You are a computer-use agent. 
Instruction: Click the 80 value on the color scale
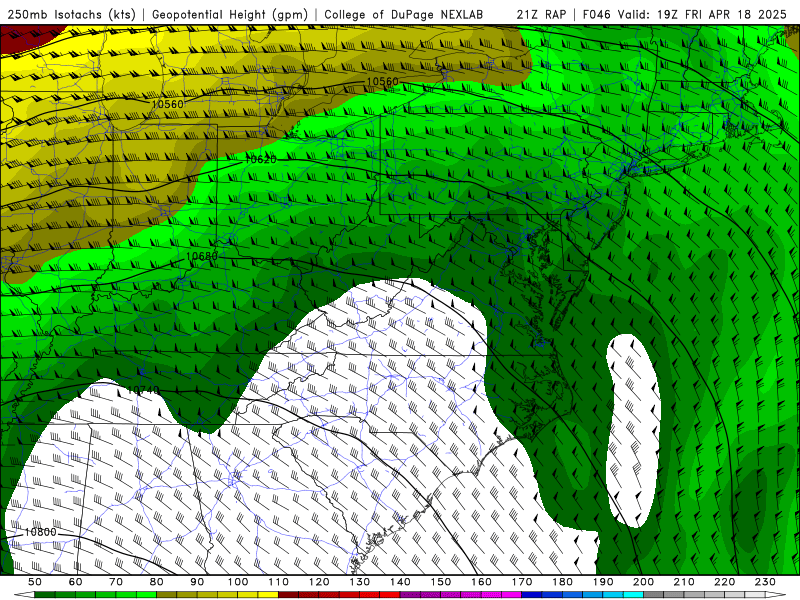pyautogui.click(x=157, y=582)
